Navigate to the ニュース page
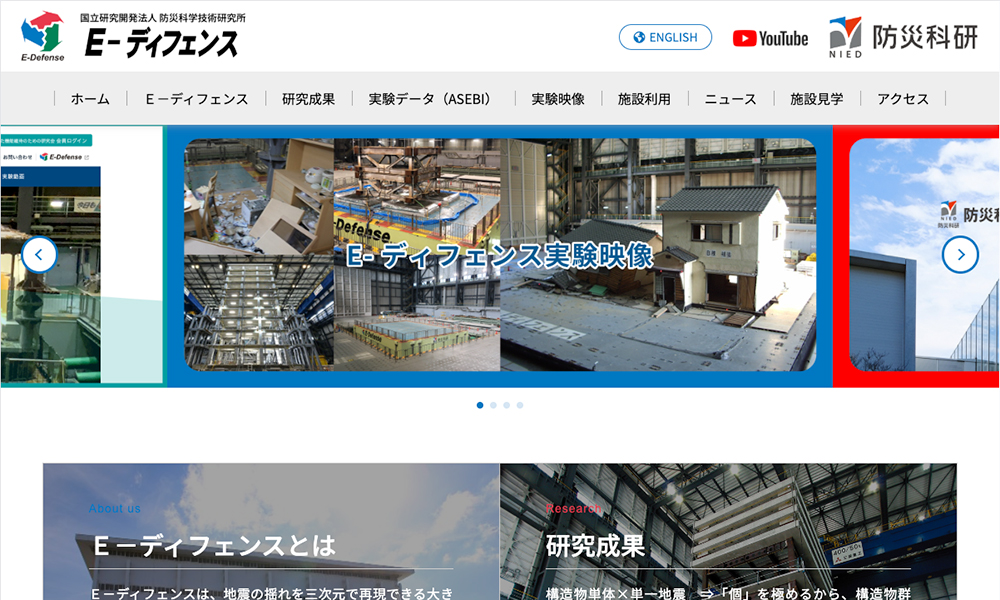This screenshot has width=1000, height=600. [x=730, y=99]
